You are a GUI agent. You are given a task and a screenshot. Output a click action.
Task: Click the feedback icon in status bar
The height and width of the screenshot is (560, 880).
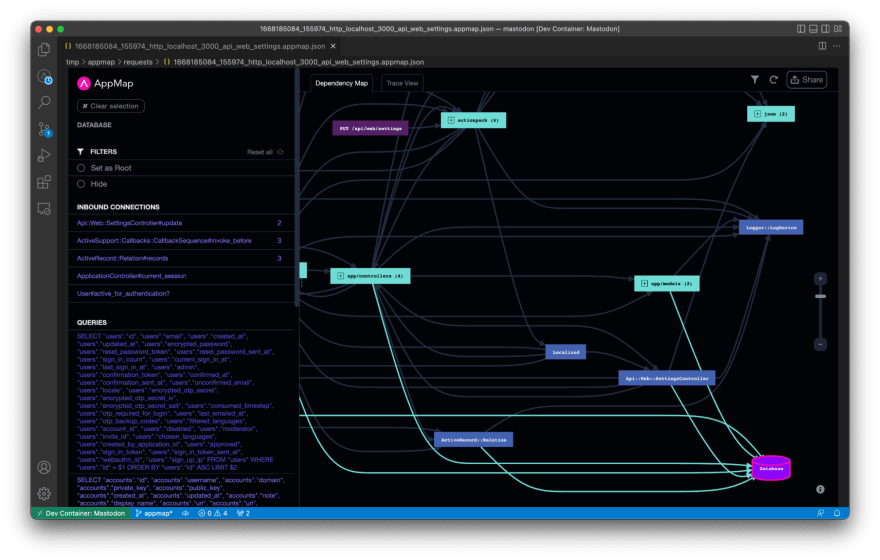(x=821, y=513)
